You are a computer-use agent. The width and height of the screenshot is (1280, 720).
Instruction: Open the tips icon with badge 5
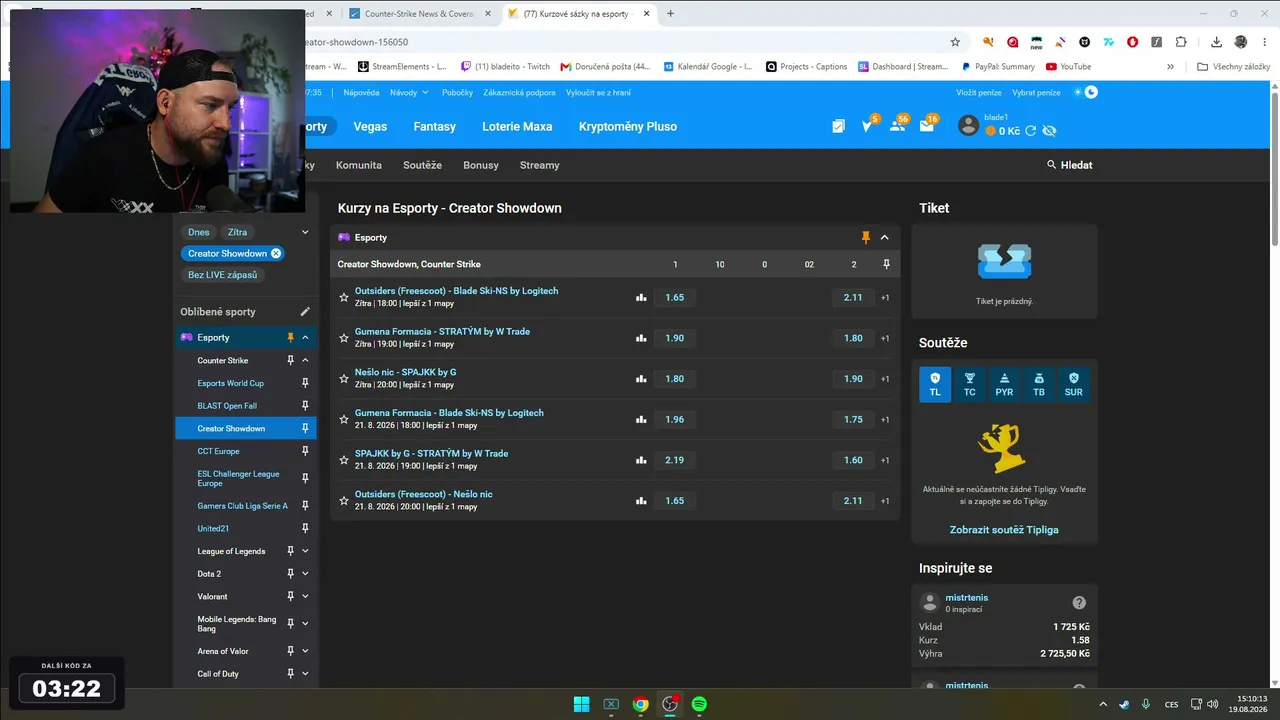(868, 125)
